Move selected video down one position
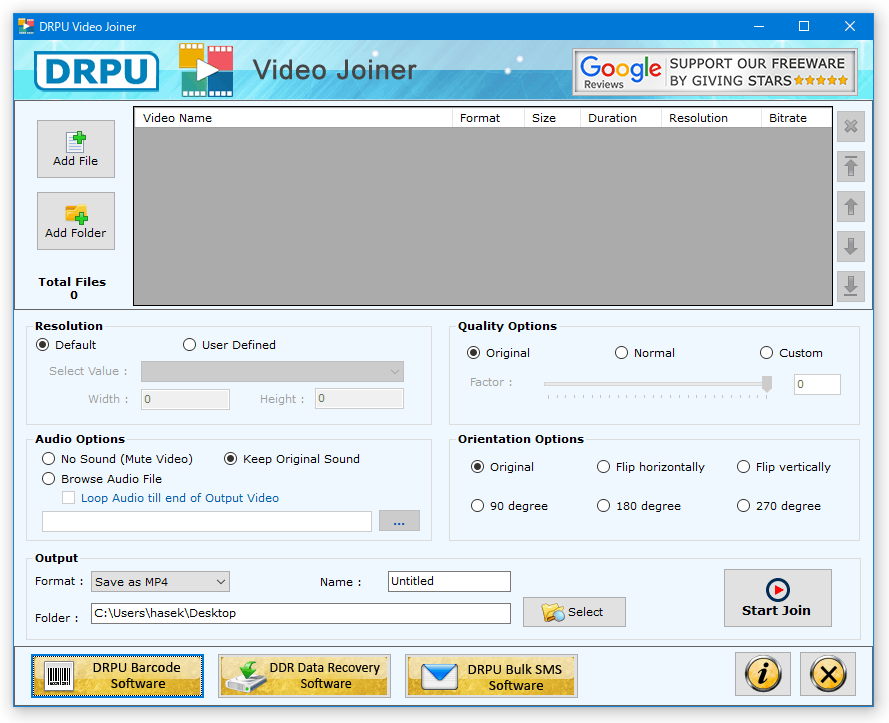The height and width of the screenshot is (723, 889). (x=850, y=246)
